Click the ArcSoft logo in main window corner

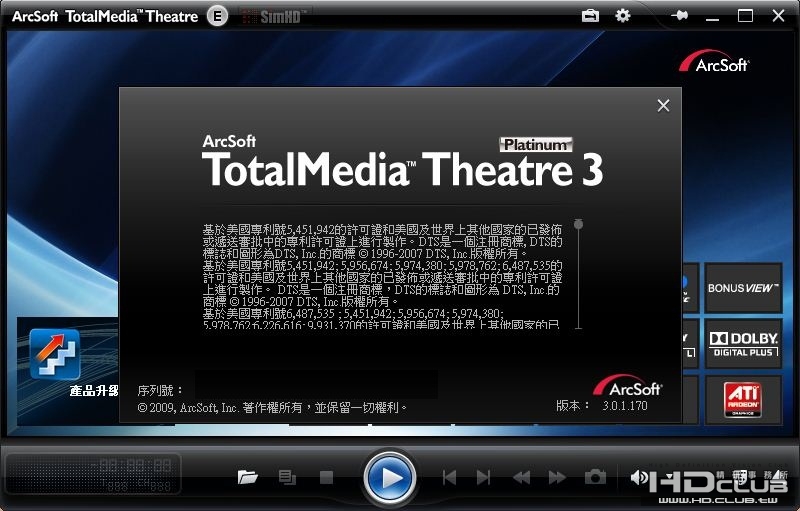coord(714,62)
